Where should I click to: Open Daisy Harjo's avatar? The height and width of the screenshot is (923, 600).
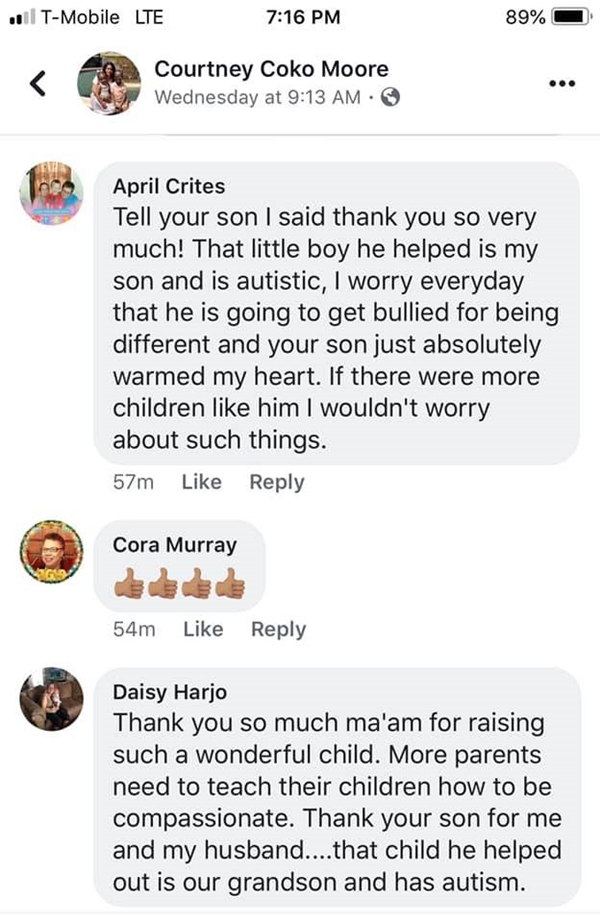(50, 699)
